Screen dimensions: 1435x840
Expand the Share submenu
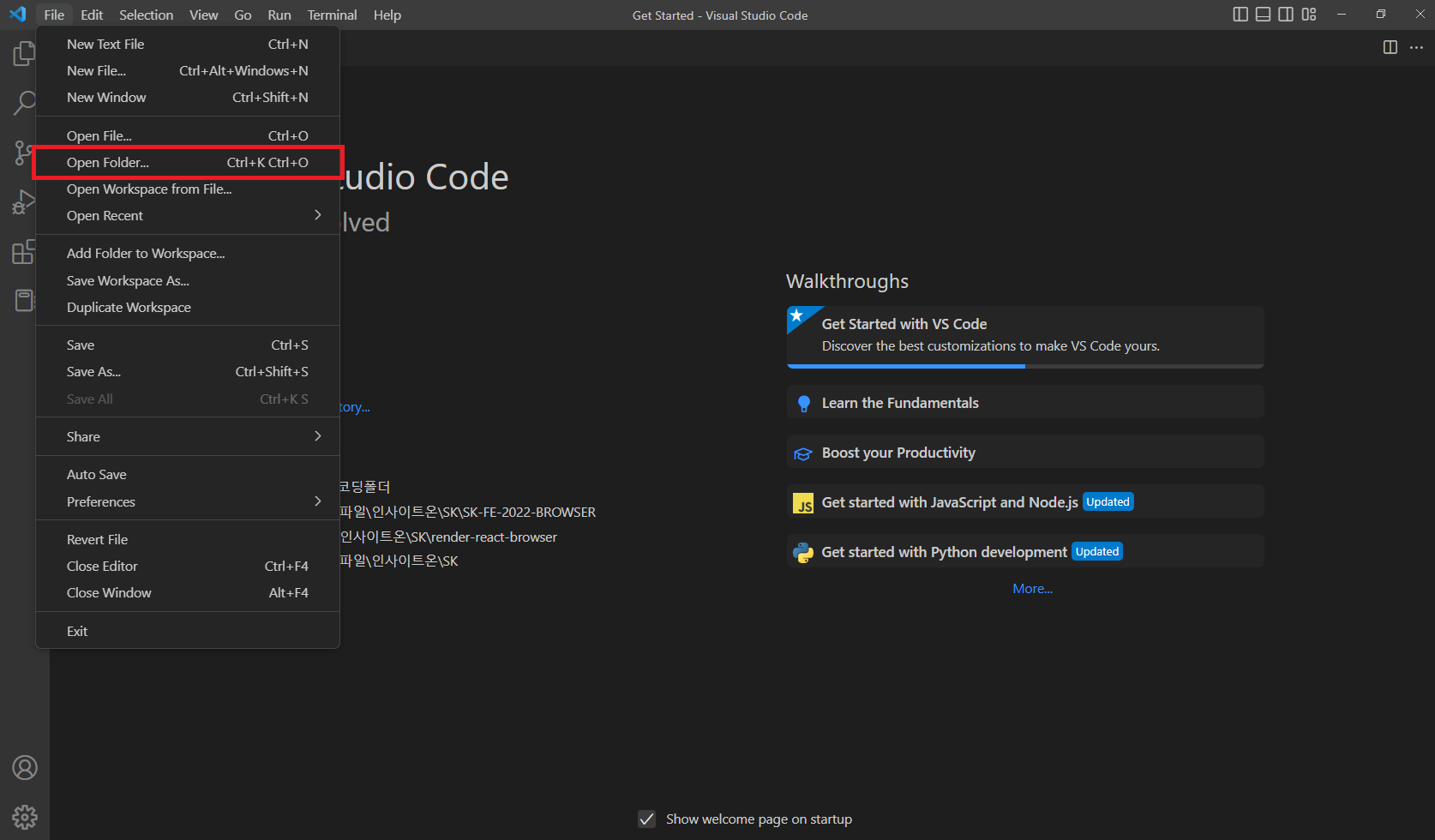coord(188,436)
